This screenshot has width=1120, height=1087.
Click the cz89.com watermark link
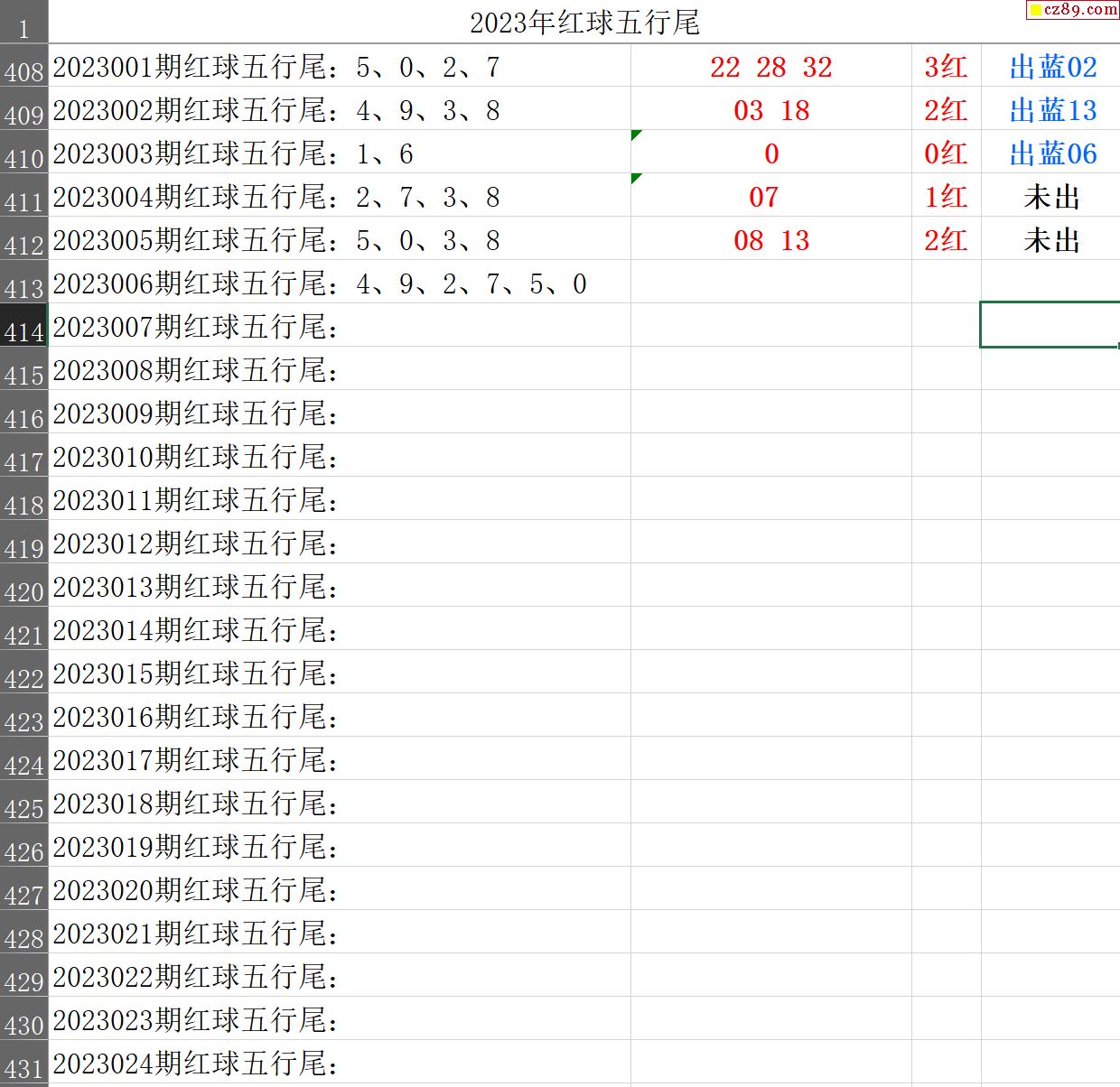coord(1073,10)
